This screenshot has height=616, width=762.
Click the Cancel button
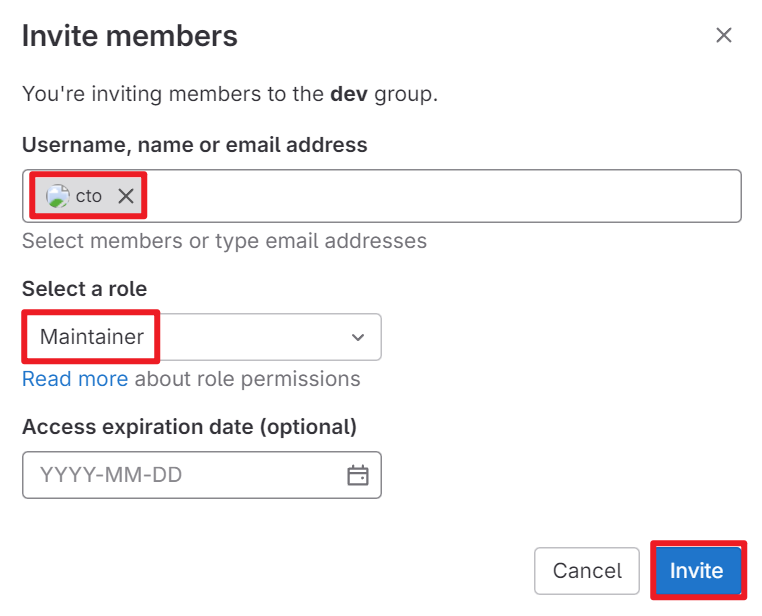pyautogui.click(x=587, y=571)
